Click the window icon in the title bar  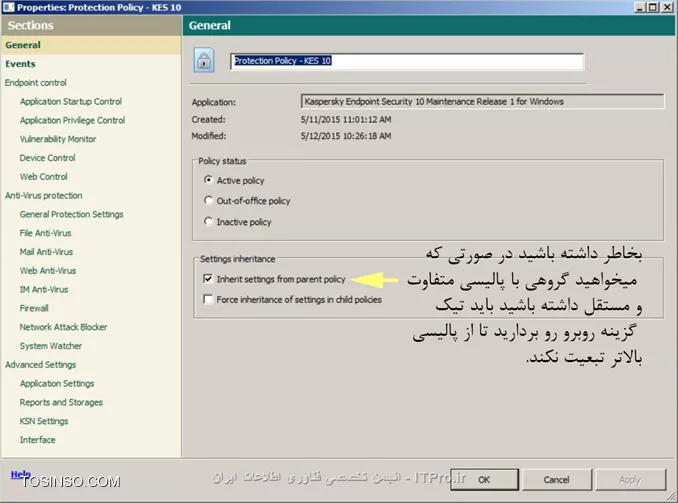(x=8, y=7)
